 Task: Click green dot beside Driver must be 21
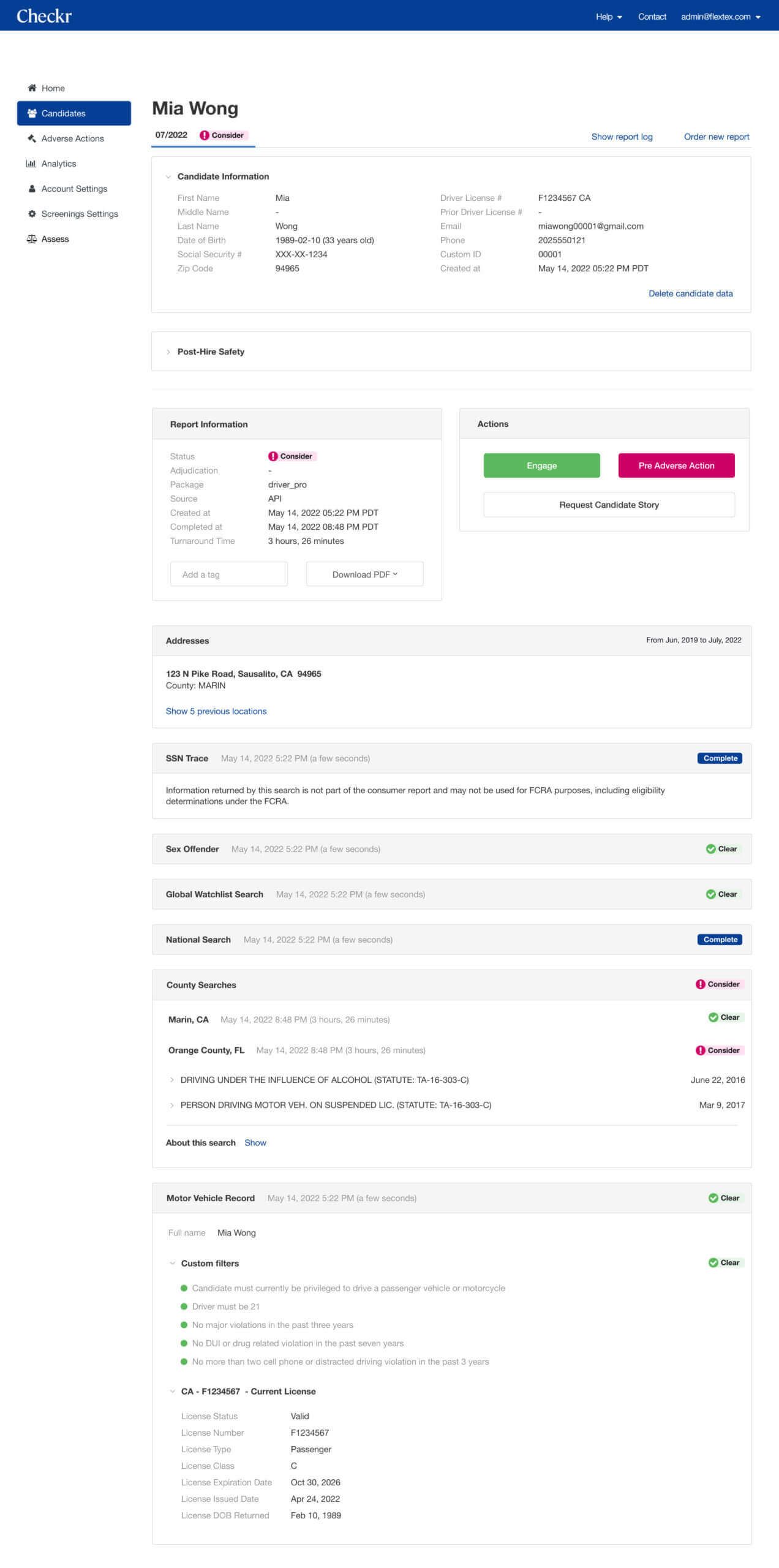pyautogui.click(x=184, y=1306)
